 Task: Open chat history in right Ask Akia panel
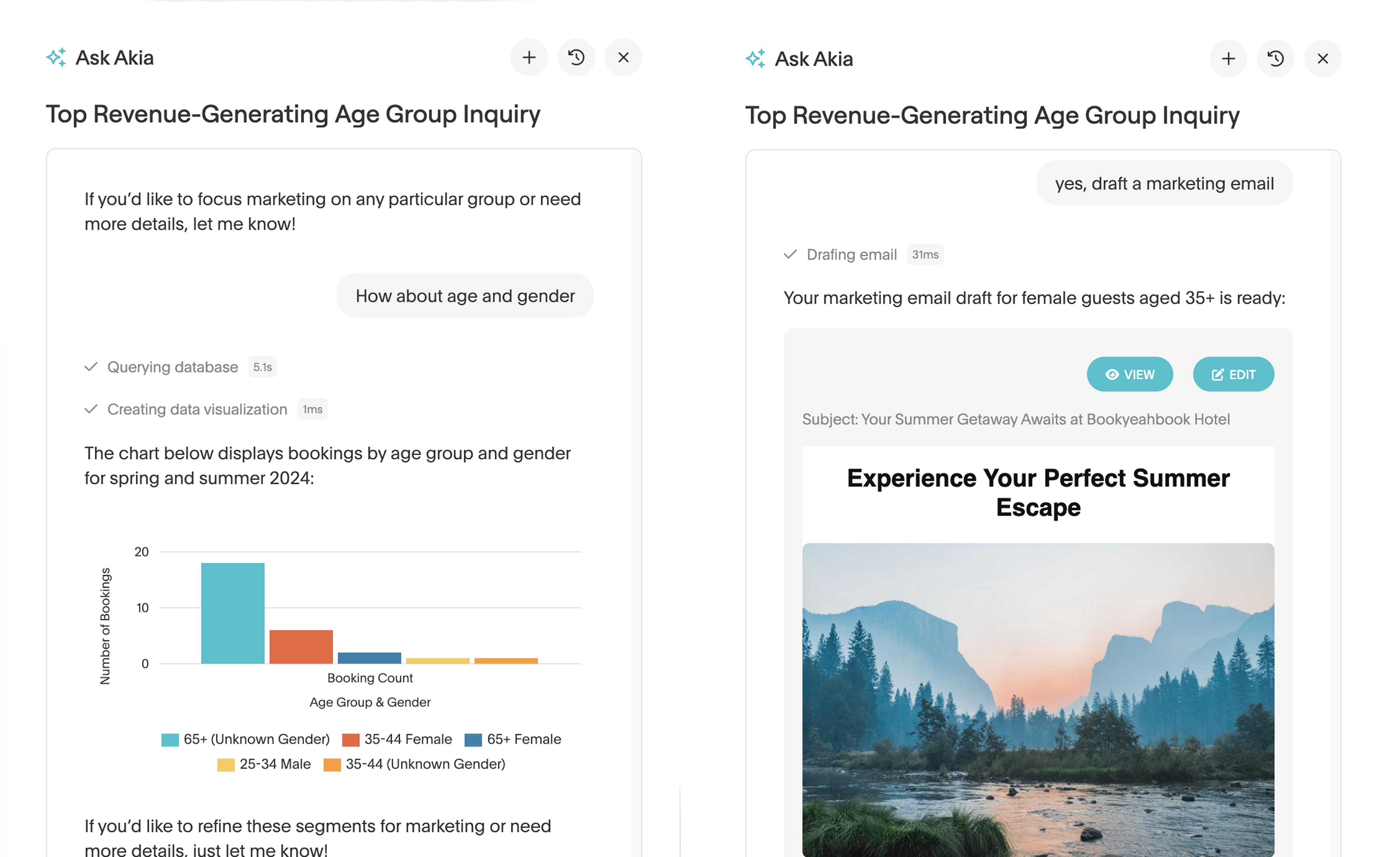coord(1275,59)
